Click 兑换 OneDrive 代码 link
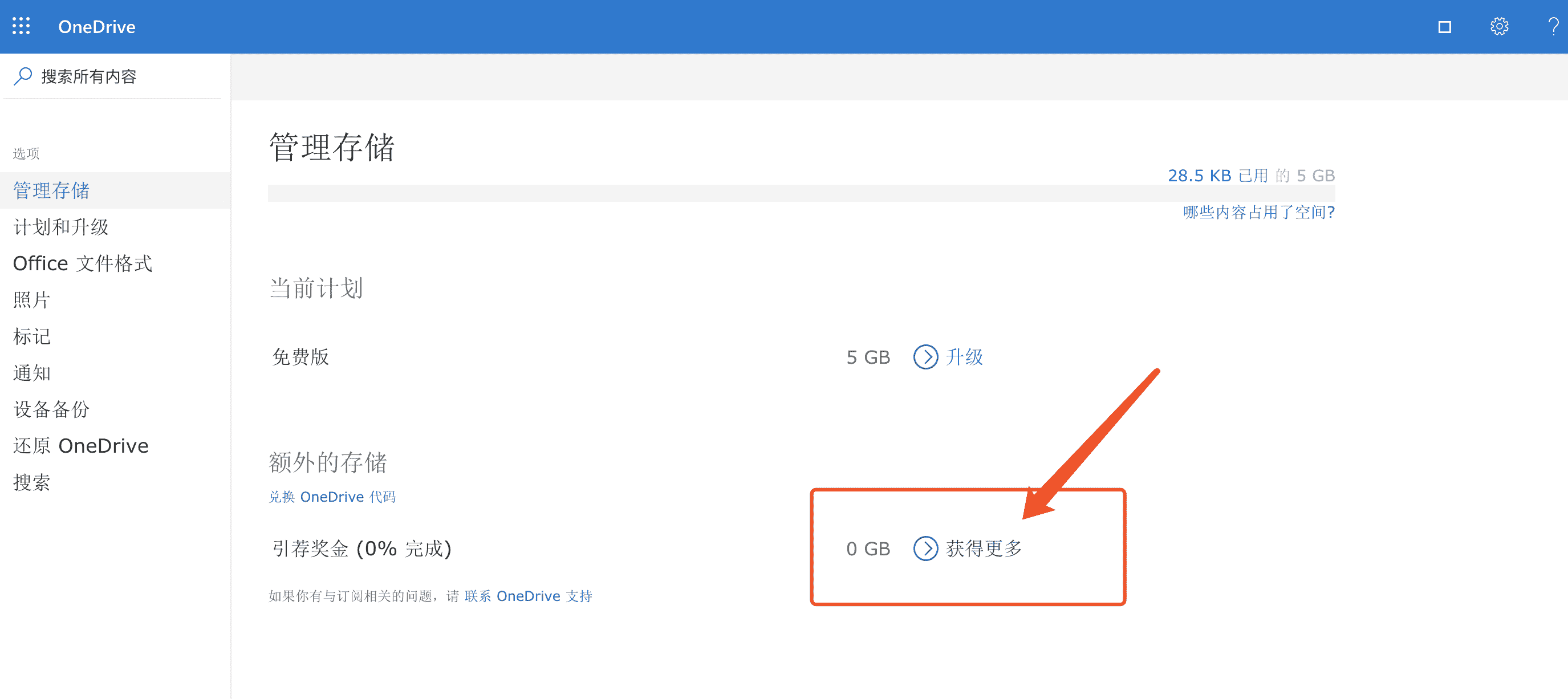The height and width of the screenshot is (699, 1568). [332, 497]
